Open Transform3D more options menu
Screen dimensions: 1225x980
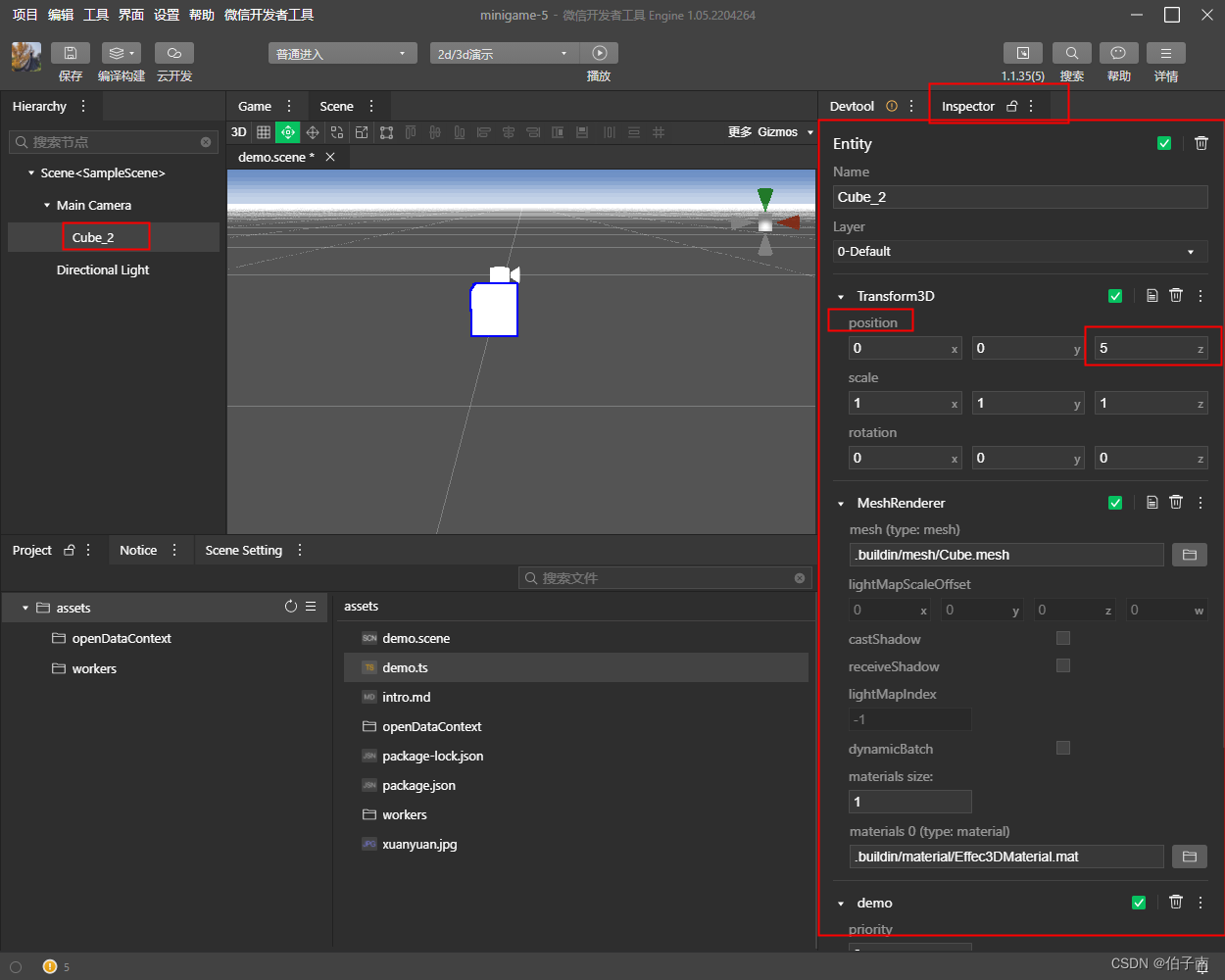[x=1200, y=295]
